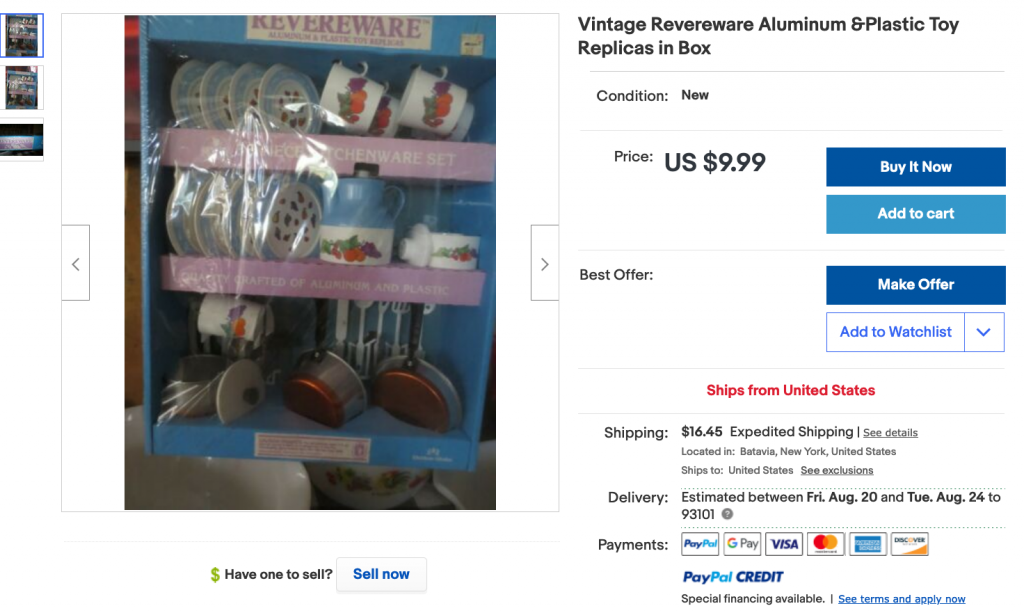Click the delivery ZIP code help icon
This screenshot has width=1024, height=613.
click(x=727, y=514)
